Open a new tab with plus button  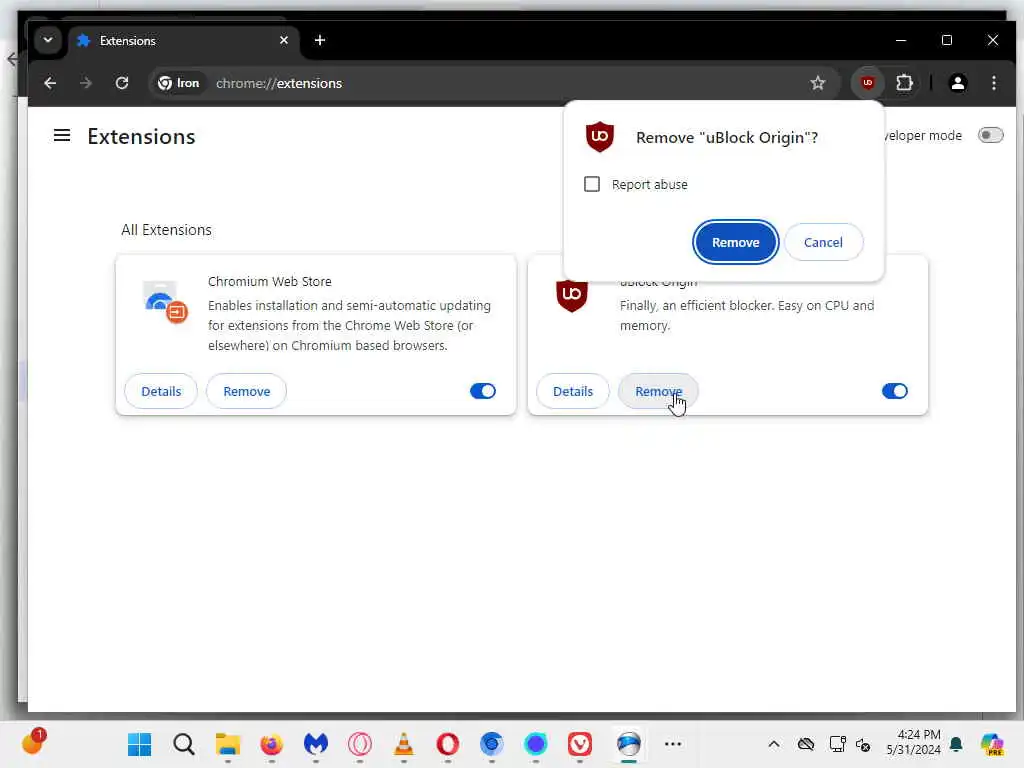click(x=319, y=40)
